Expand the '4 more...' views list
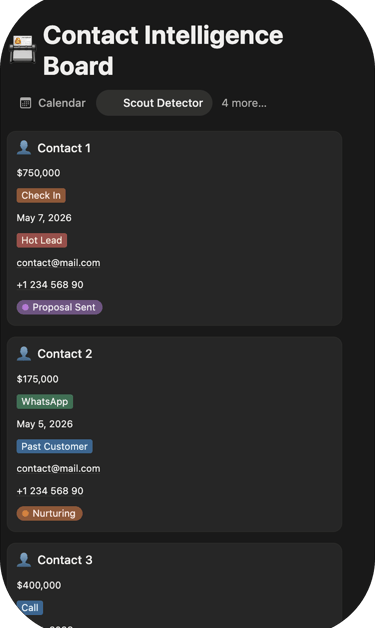Viewport: 375px width, 628px height. (244, 103)
